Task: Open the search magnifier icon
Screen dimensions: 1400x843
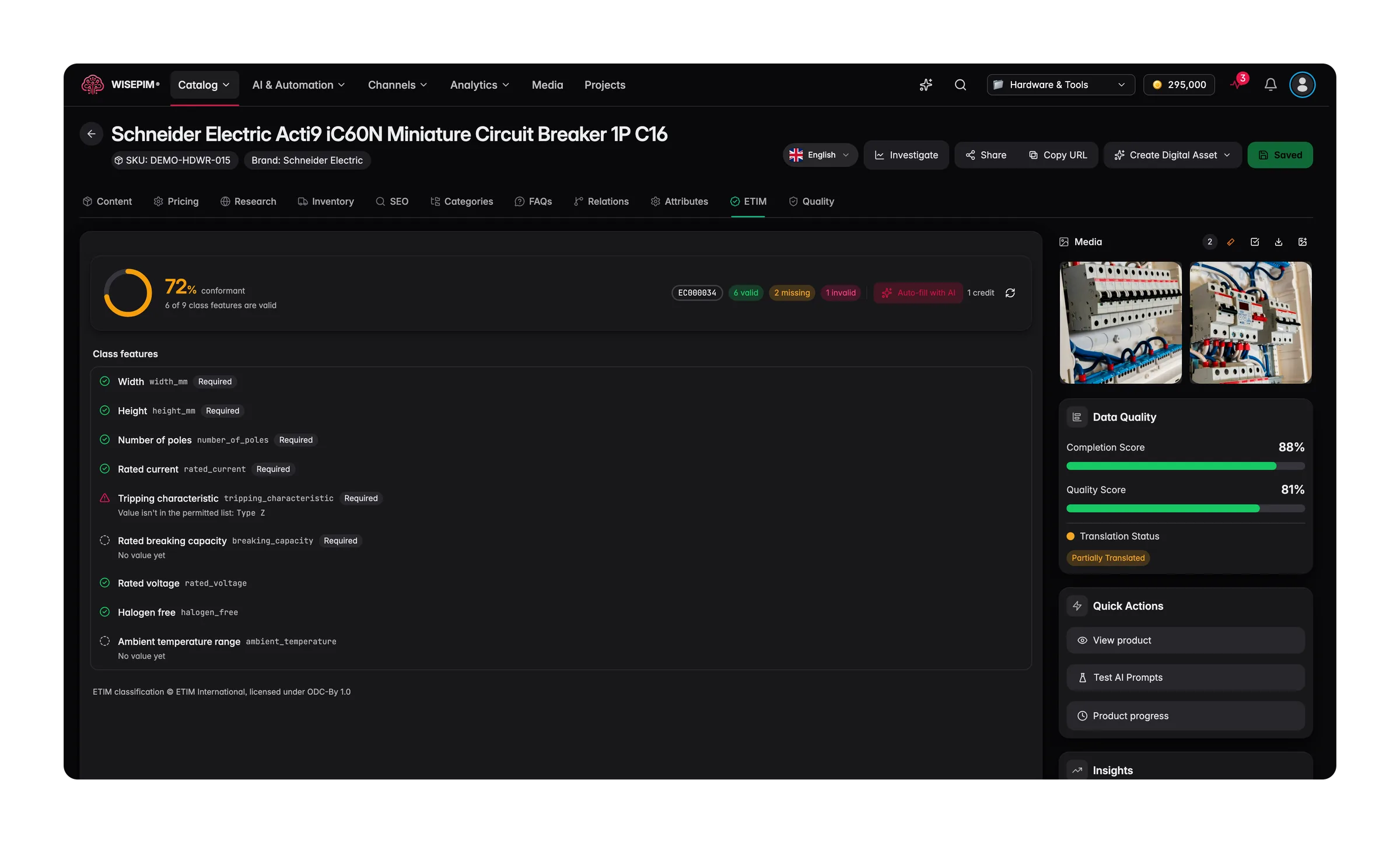Action: tap(960, 85)
